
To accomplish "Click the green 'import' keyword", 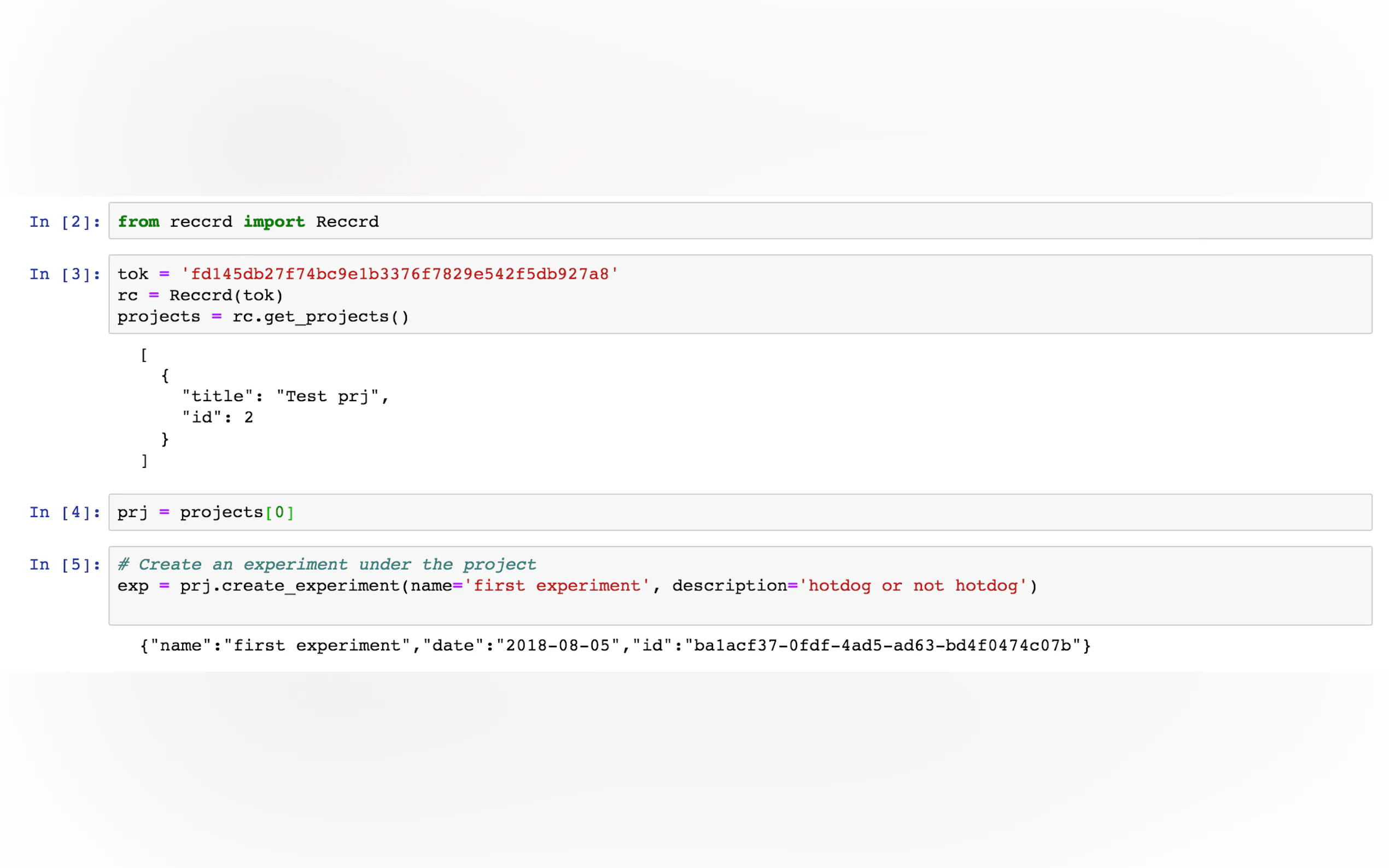I will (x=274, y=221).
